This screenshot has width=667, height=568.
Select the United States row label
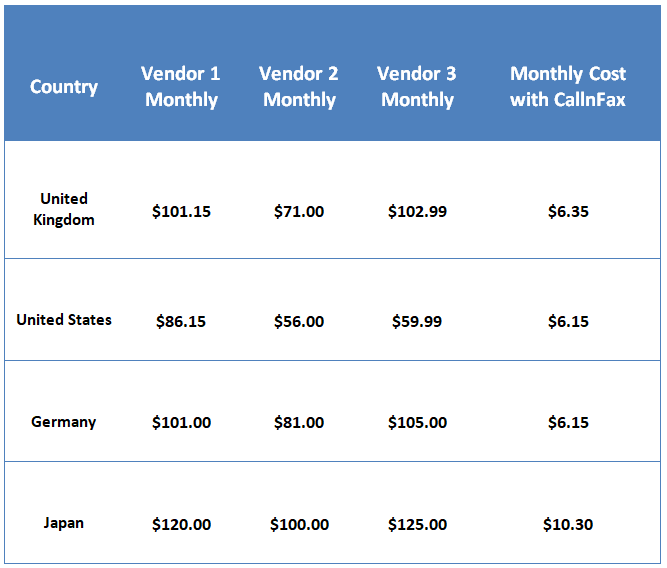64,320
